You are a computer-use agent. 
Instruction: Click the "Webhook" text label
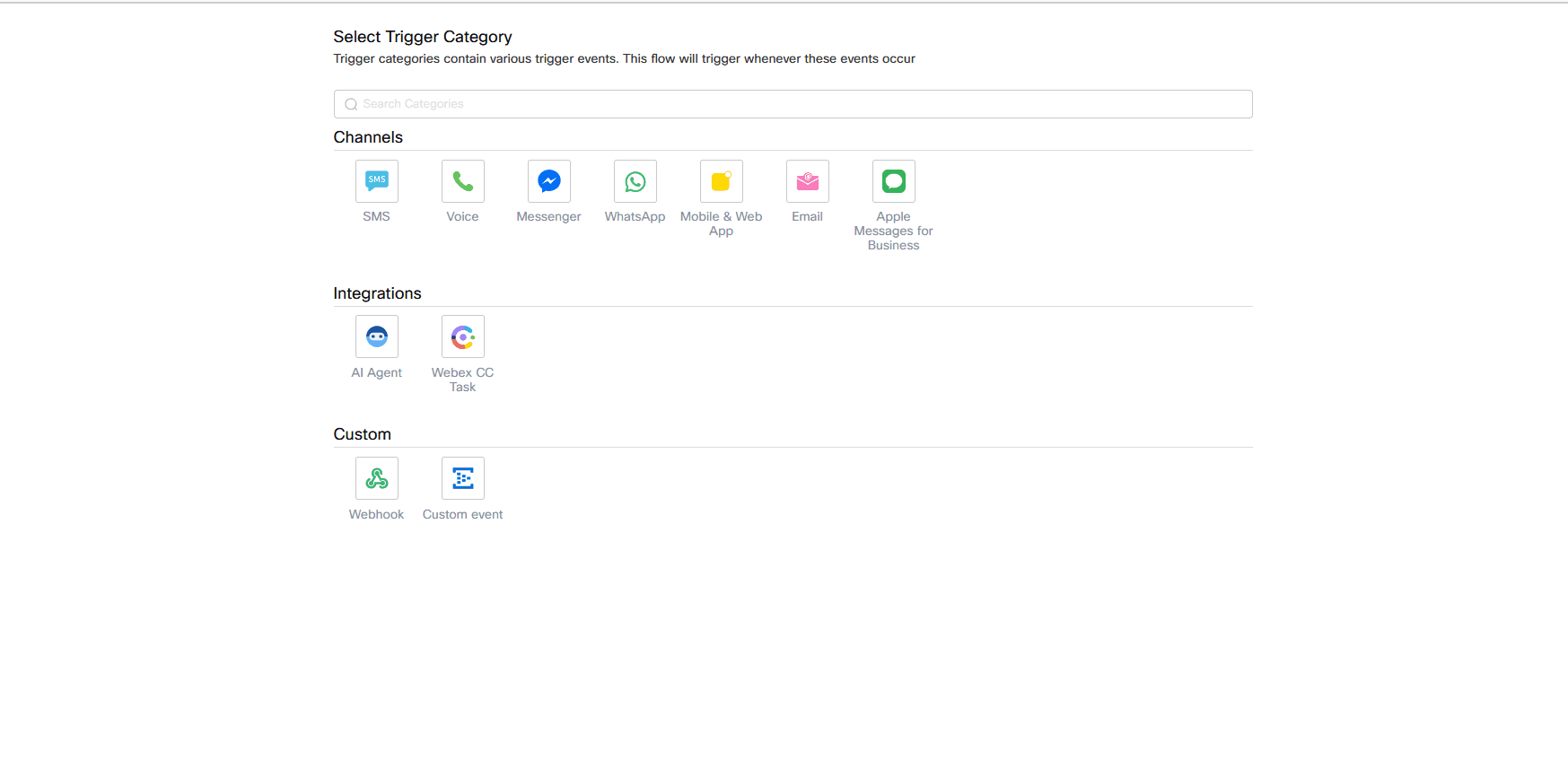[x=376, y=514]
